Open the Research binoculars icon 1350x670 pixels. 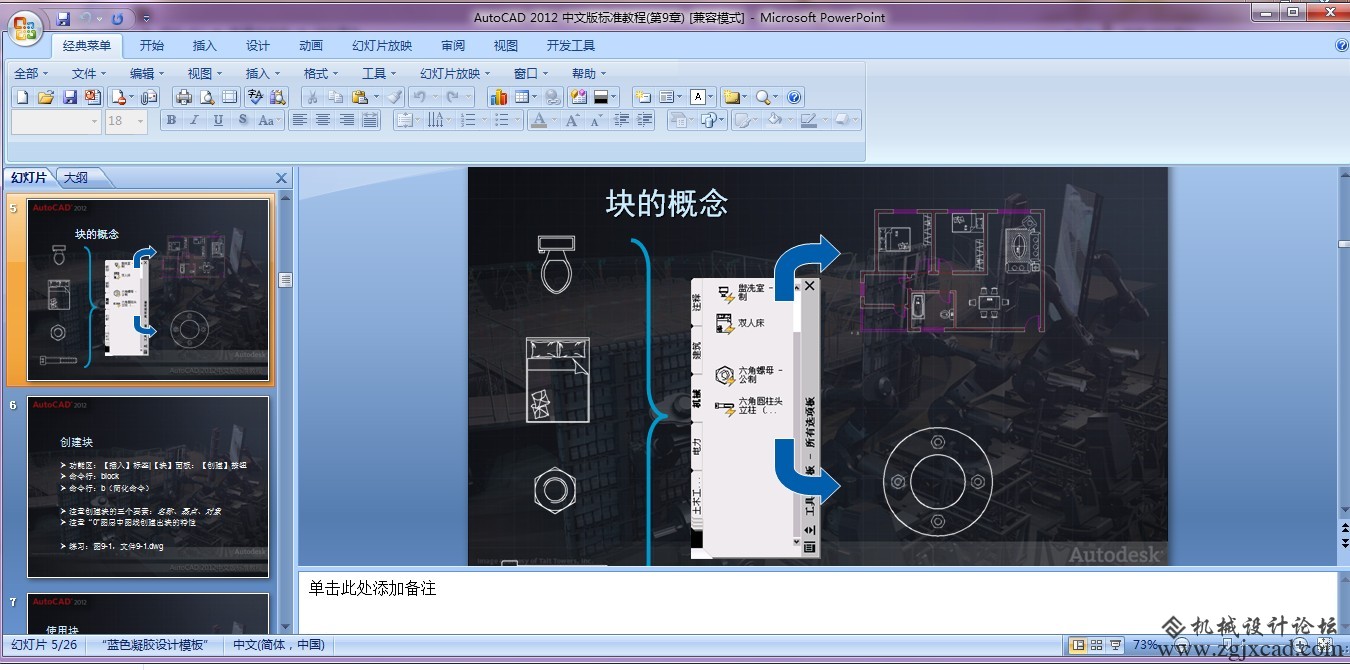[278, 97]
